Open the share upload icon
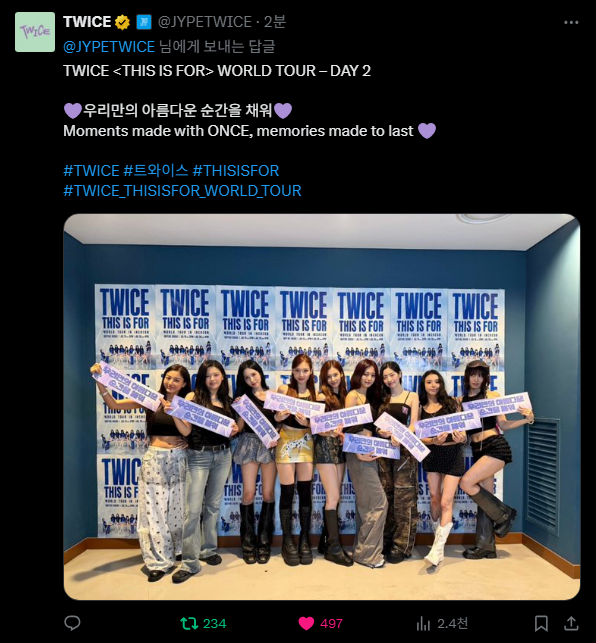This screenshot has width=596, height=643. point(571,623)
